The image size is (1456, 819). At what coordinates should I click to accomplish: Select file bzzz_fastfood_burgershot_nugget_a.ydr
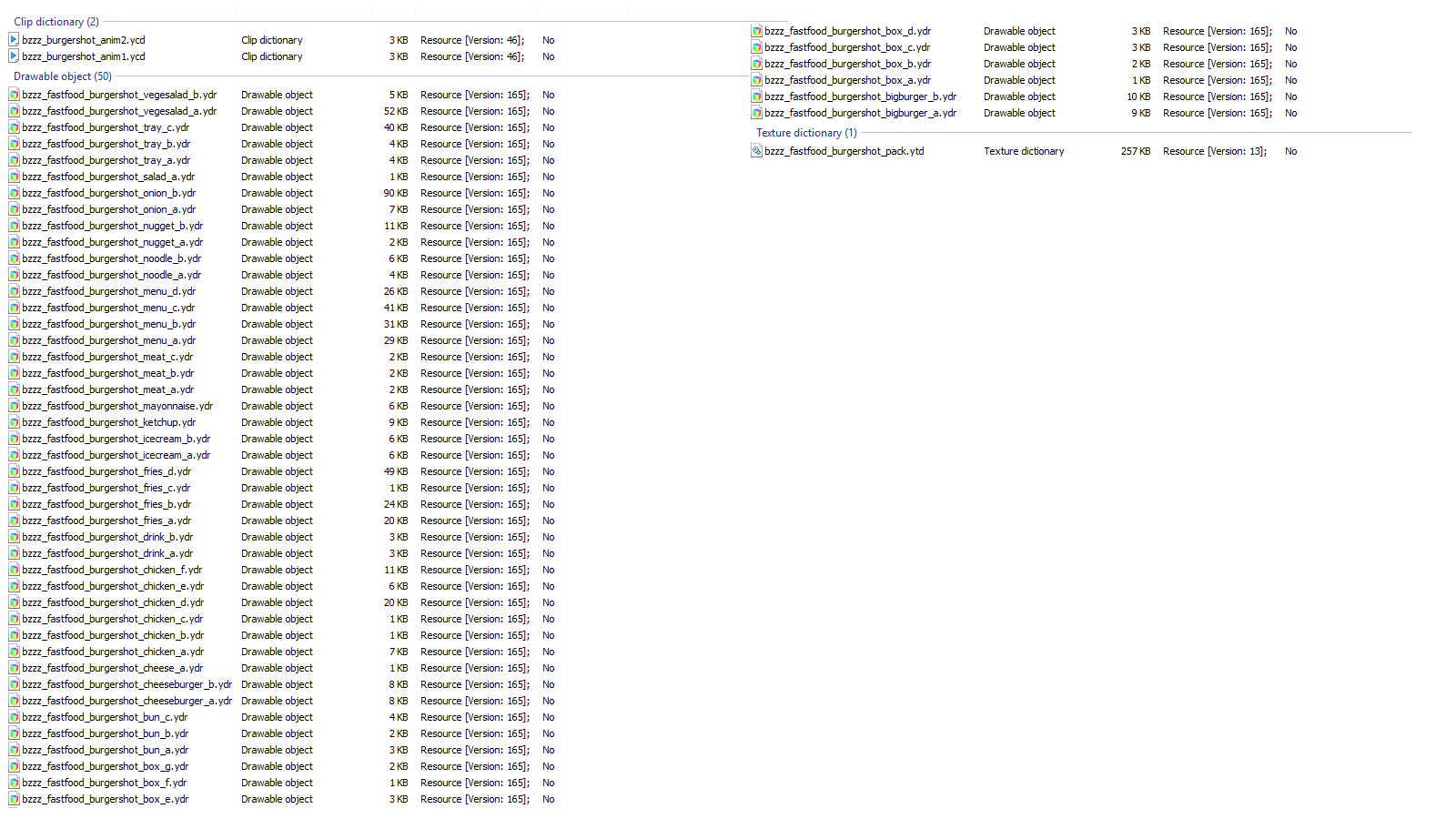pyautogui.click(x=113, y=242)
